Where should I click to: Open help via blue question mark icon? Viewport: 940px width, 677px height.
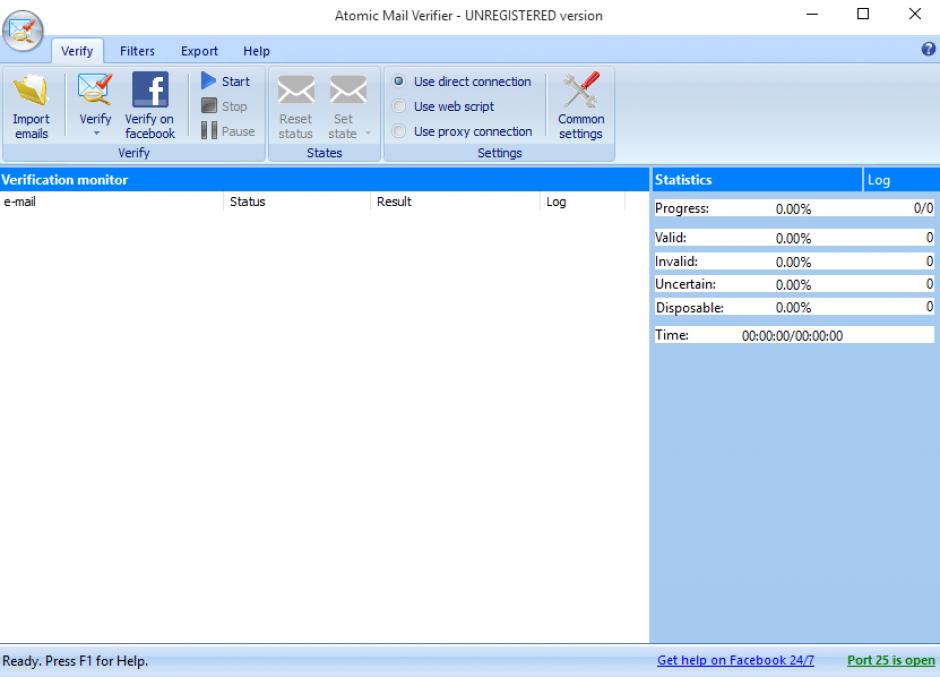pos(928,49)
